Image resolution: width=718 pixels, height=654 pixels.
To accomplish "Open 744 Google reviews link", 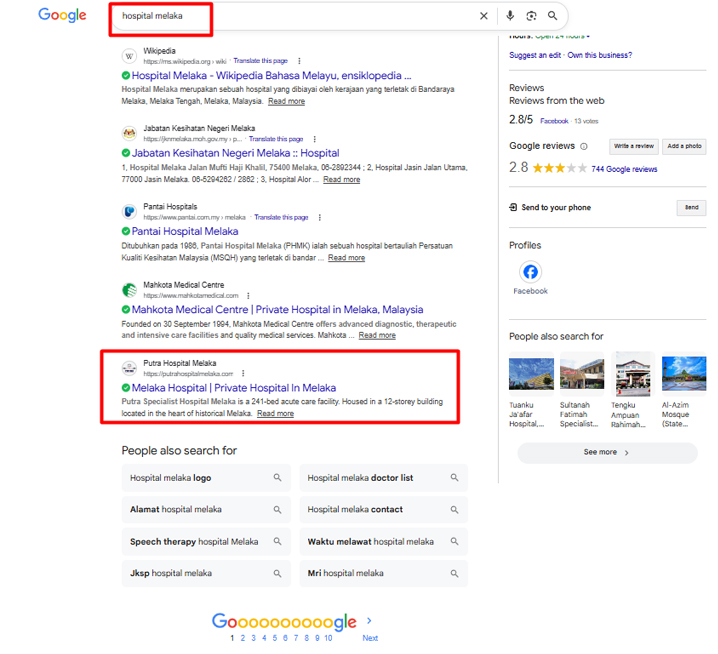I will coord(624,169).
